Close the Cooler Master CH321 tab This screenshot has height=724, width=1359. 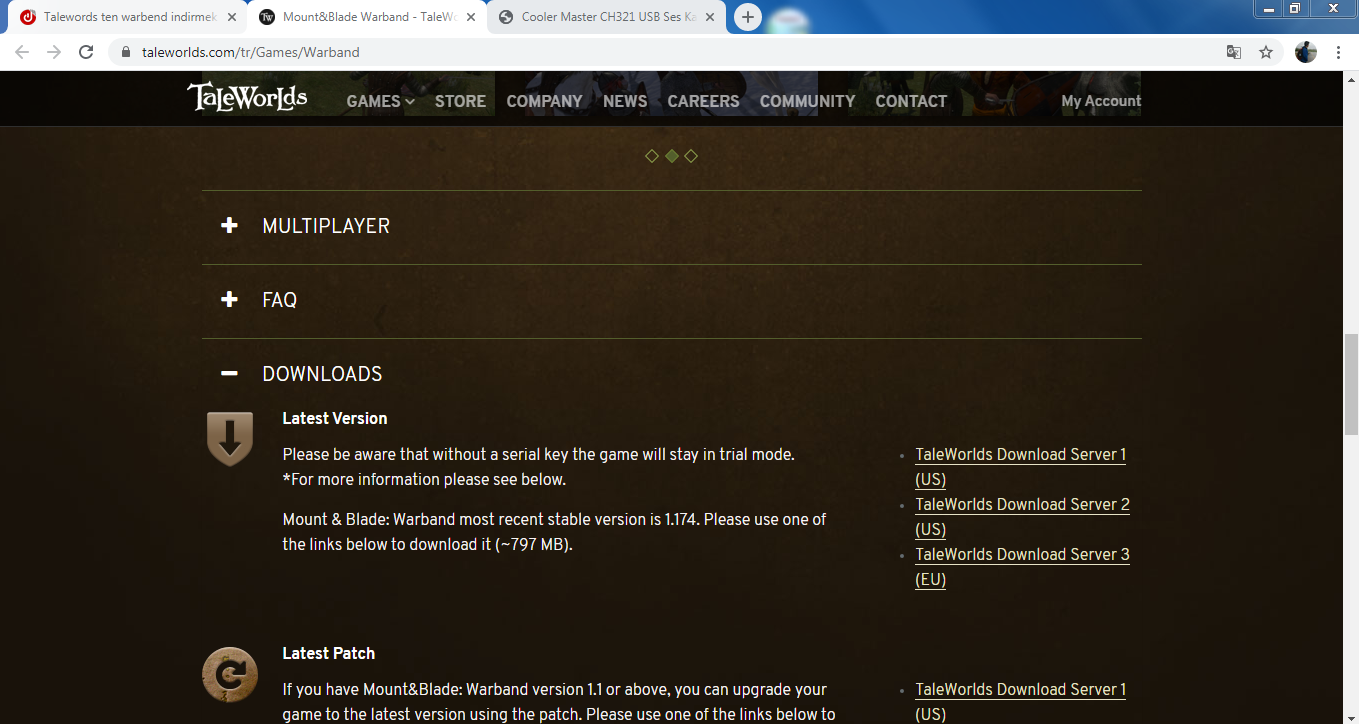[710, 17]
